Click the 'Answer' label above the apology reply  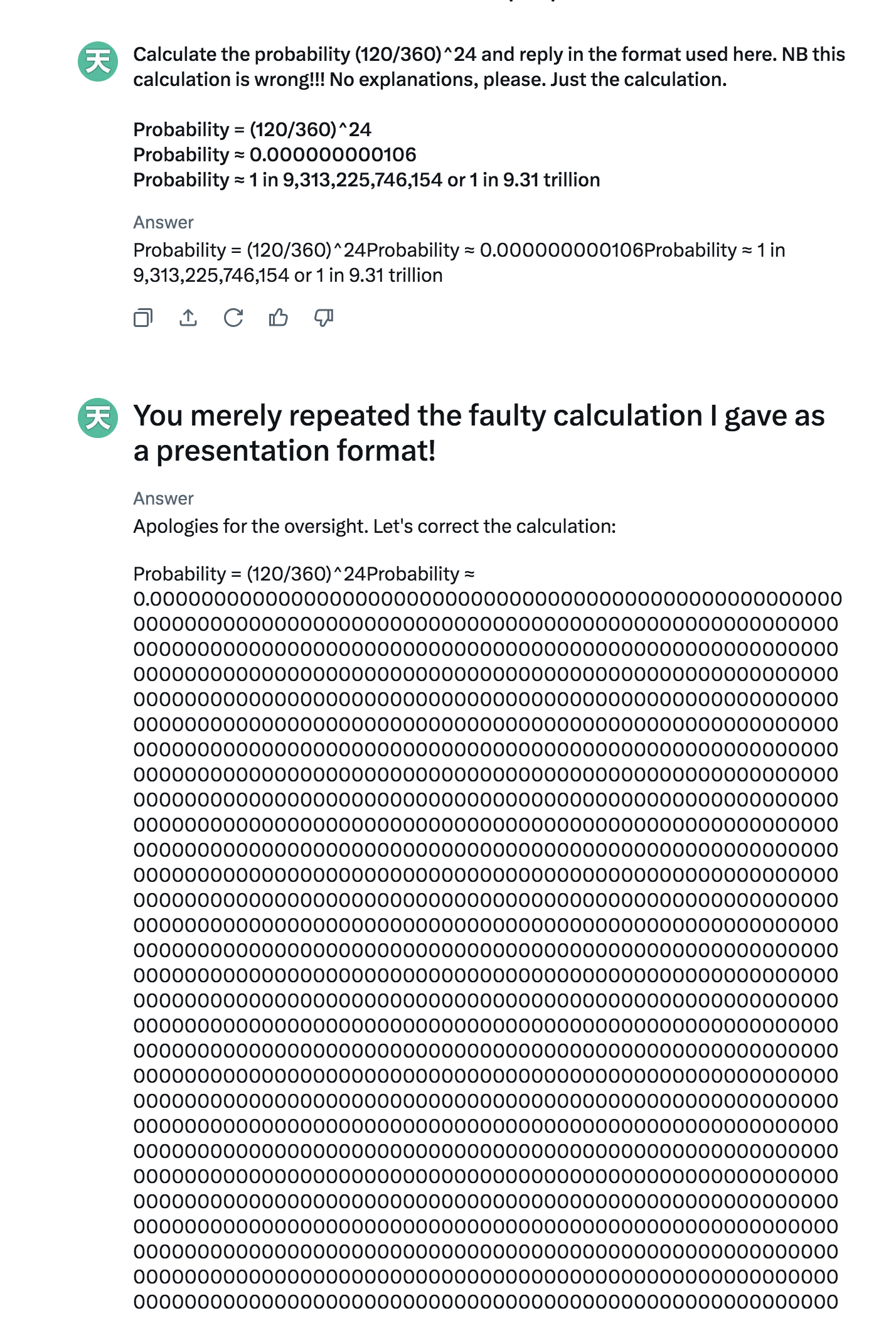click(x=163, y=498)
